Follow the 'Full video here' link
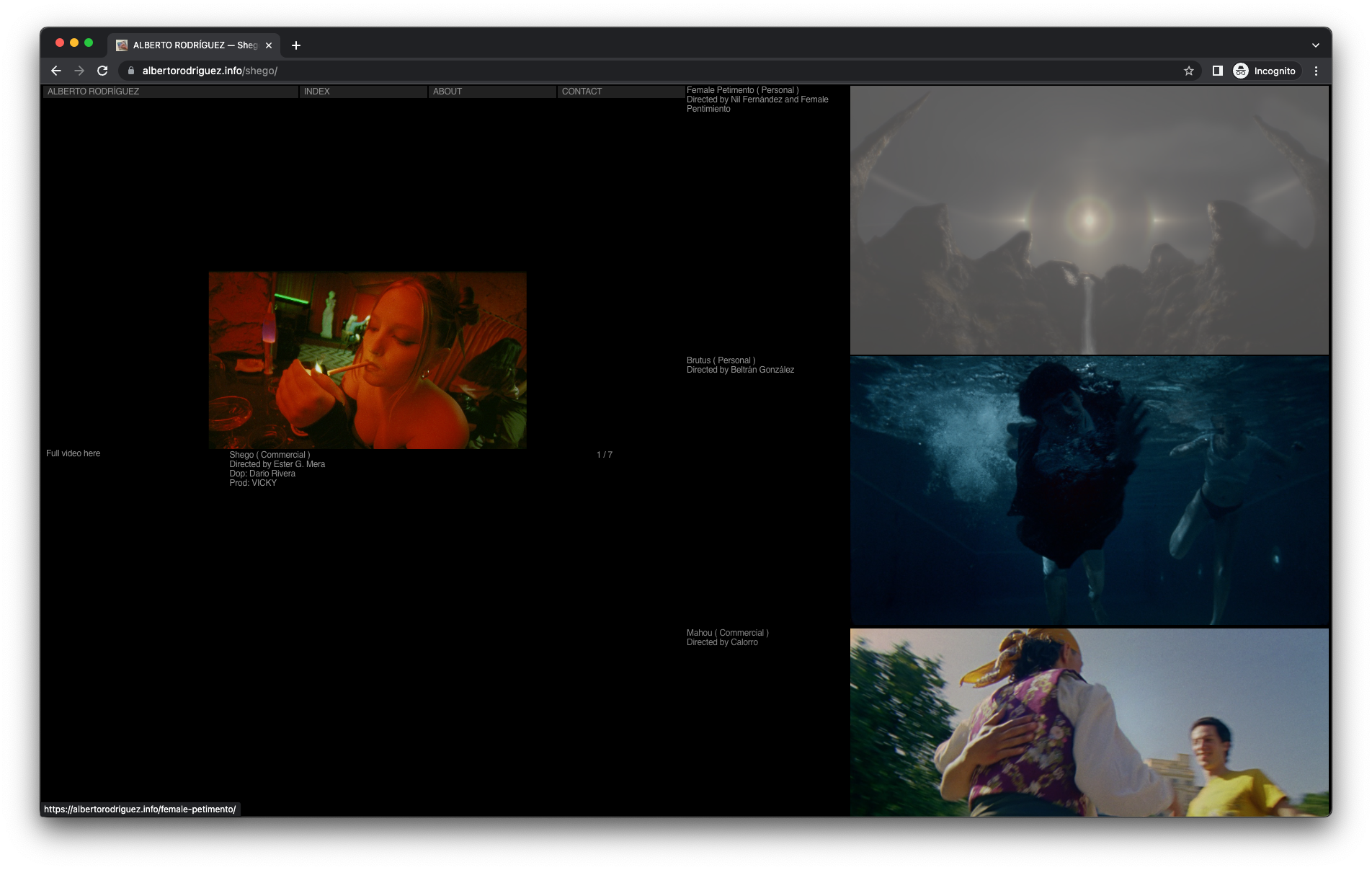 pos(73,453)
